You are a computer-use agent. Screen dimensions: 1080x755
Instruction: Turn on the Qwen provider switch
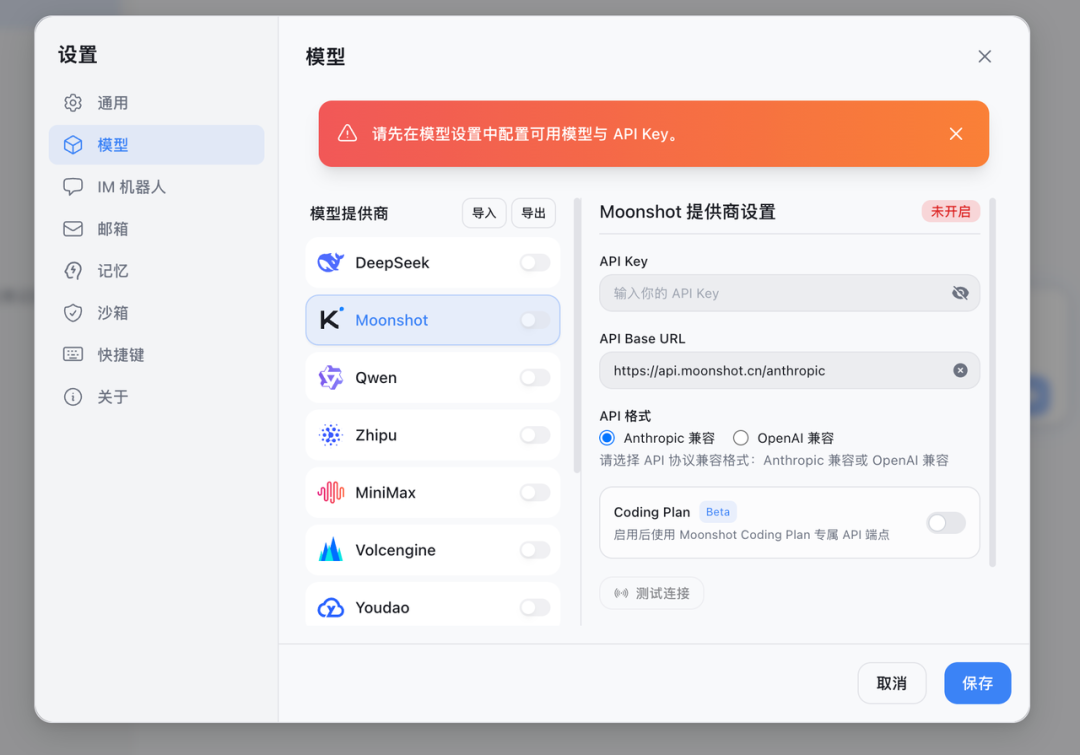[x=535, y=378]
